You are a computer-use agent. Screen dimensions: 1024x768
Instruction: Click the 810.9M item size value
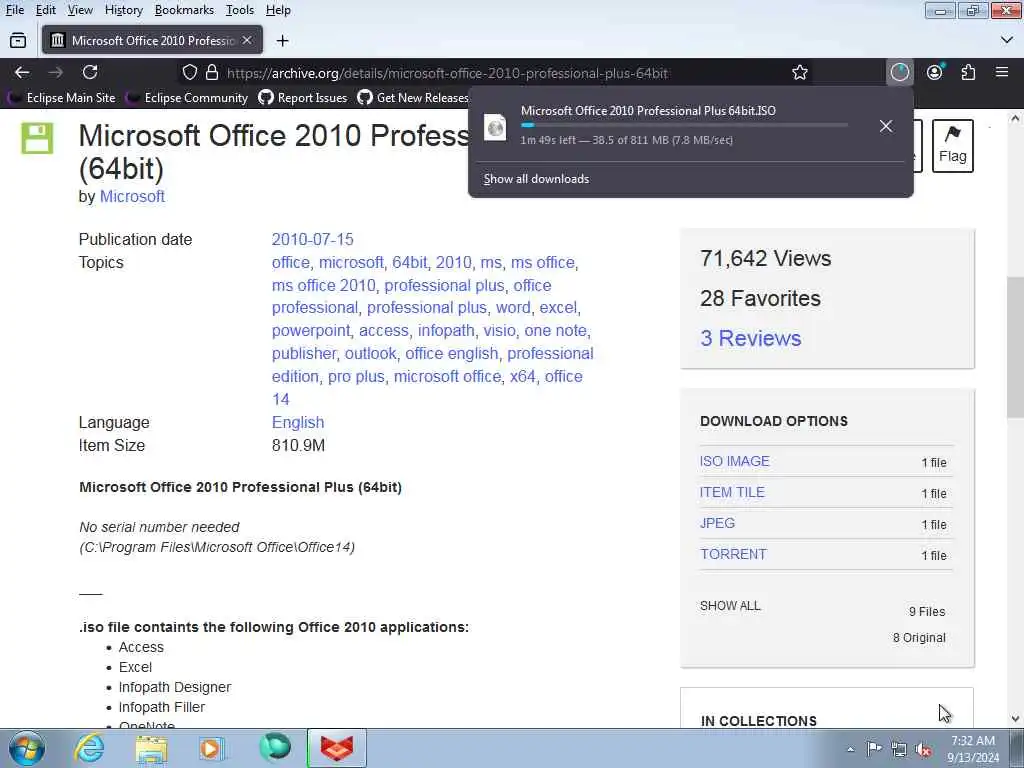coord(298,445)
